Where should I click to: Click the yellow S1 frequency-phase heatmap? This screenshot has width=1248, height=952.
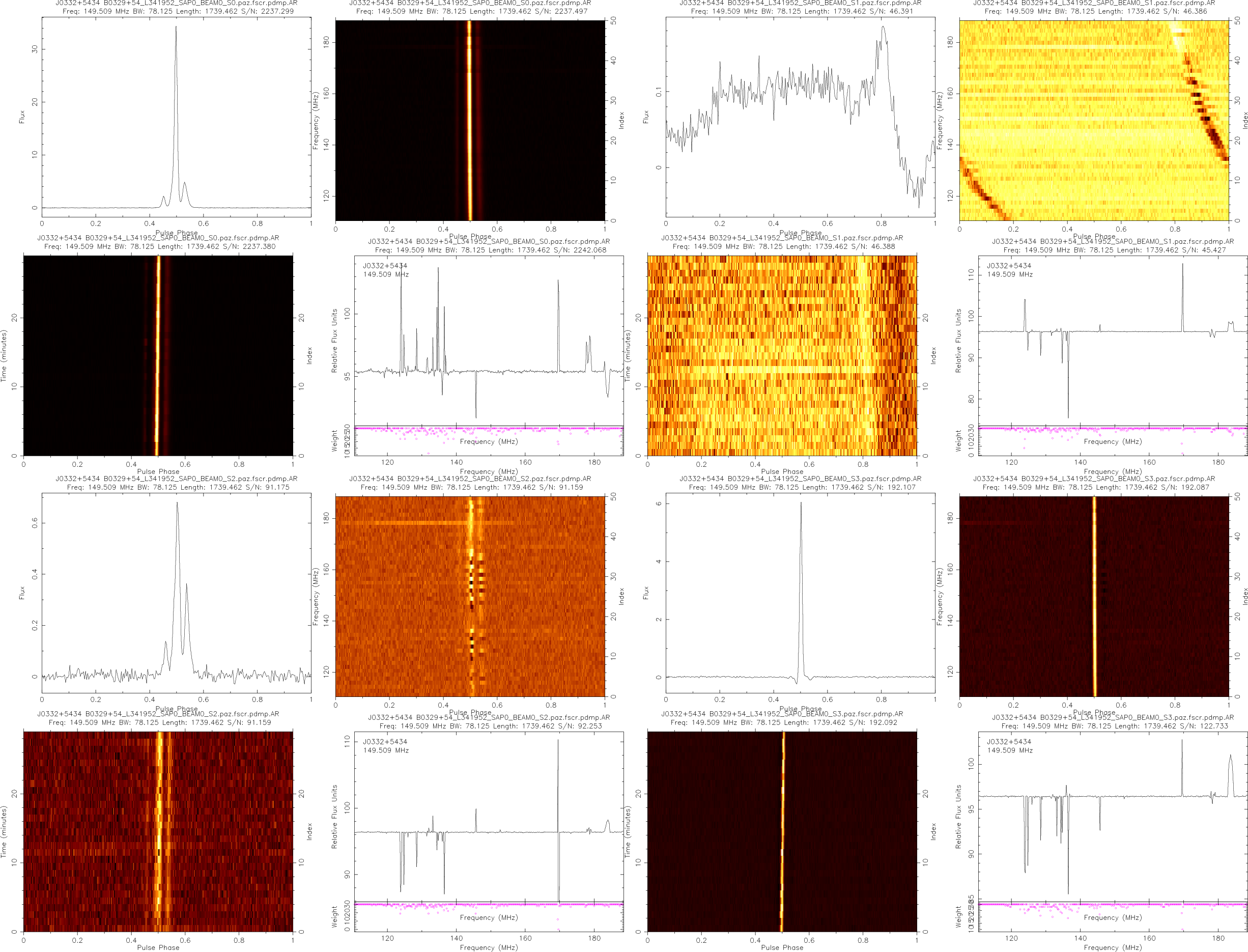point(1093,120)
